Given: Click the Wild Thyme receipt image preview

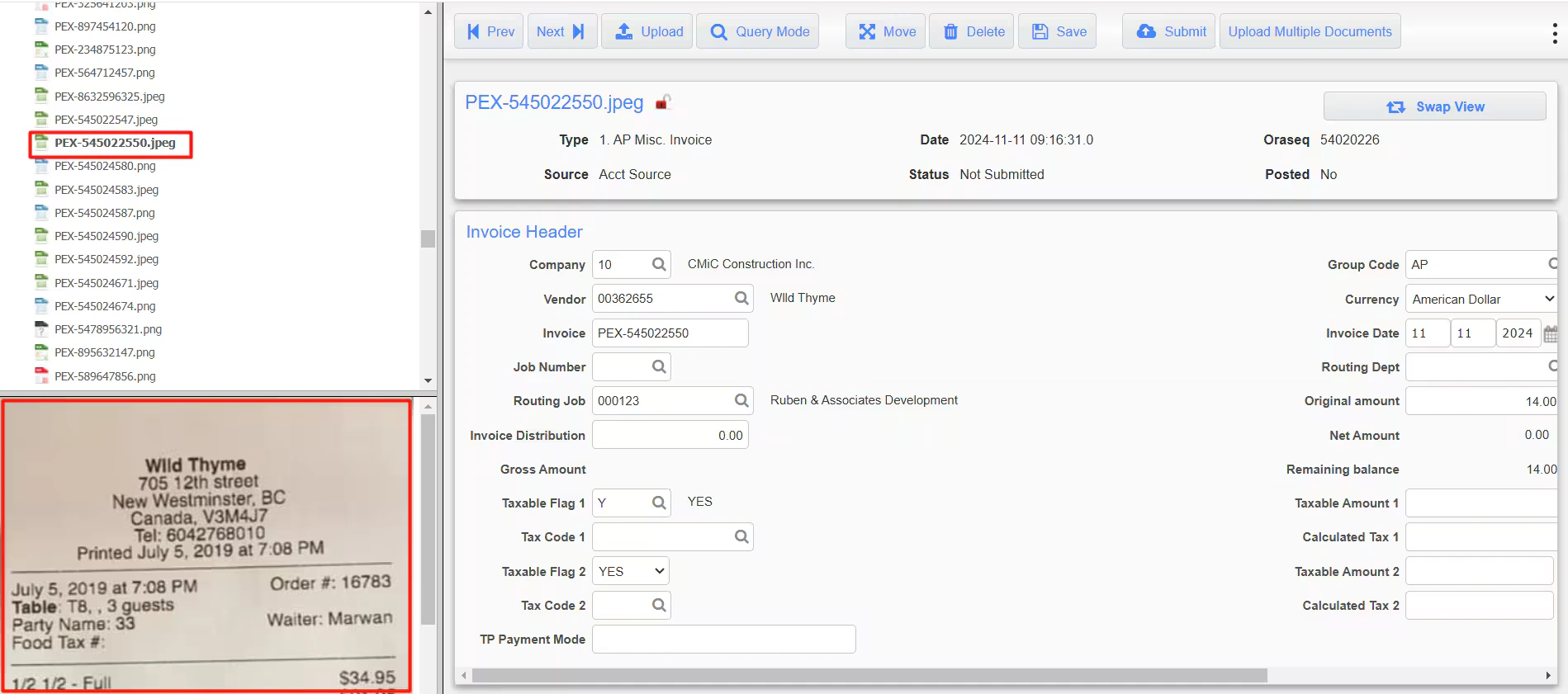Looking at the screenshot, I should tap(206, 545).
